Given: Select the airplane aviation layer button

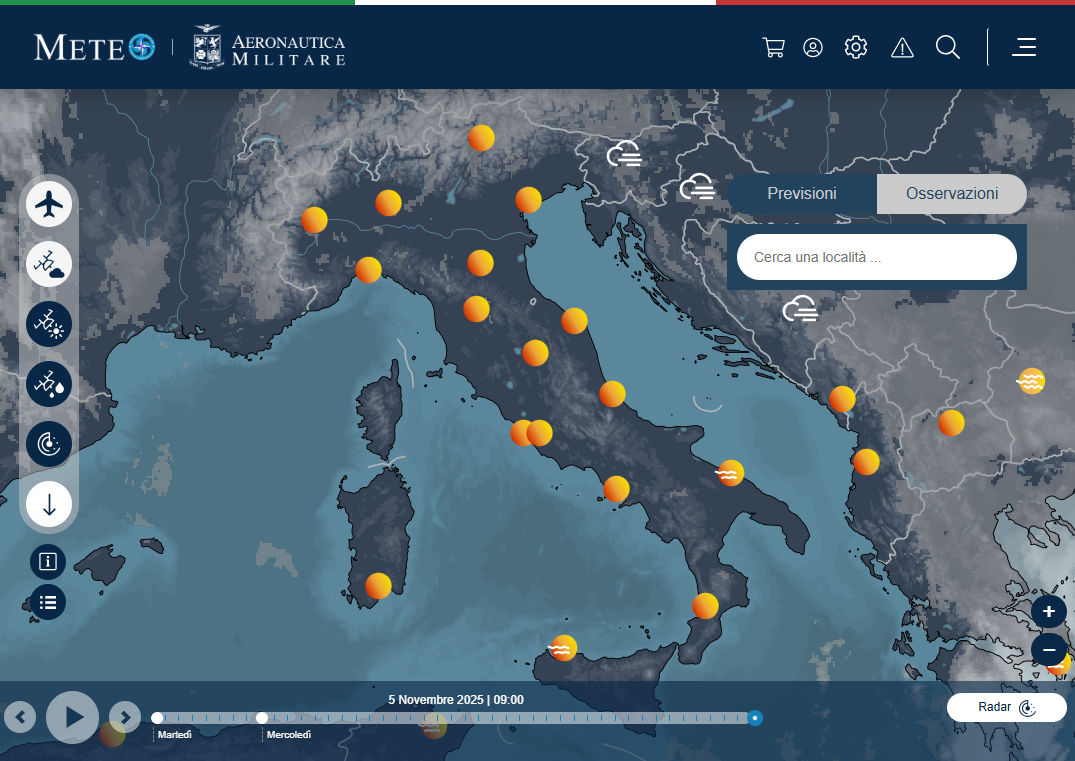Looking at the screenshot, I should coord(49,205).
